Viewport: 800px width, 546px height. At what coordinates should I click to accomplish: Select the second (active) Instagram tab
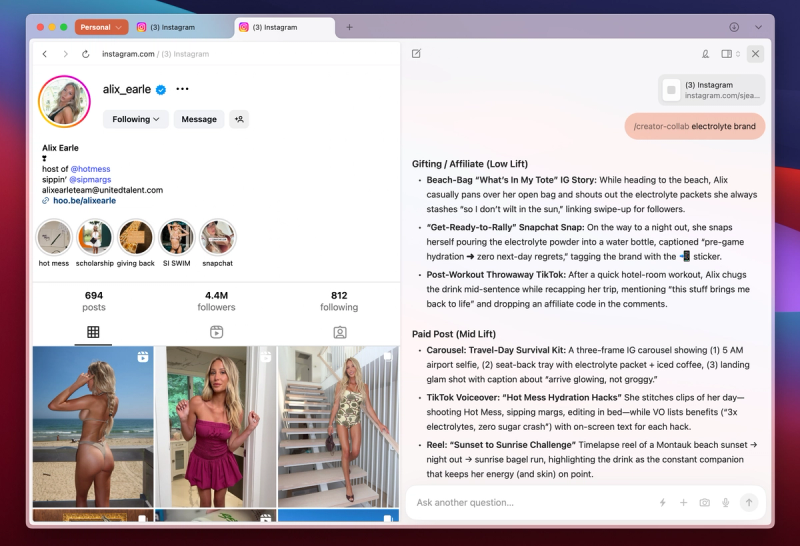click(284, 27)
